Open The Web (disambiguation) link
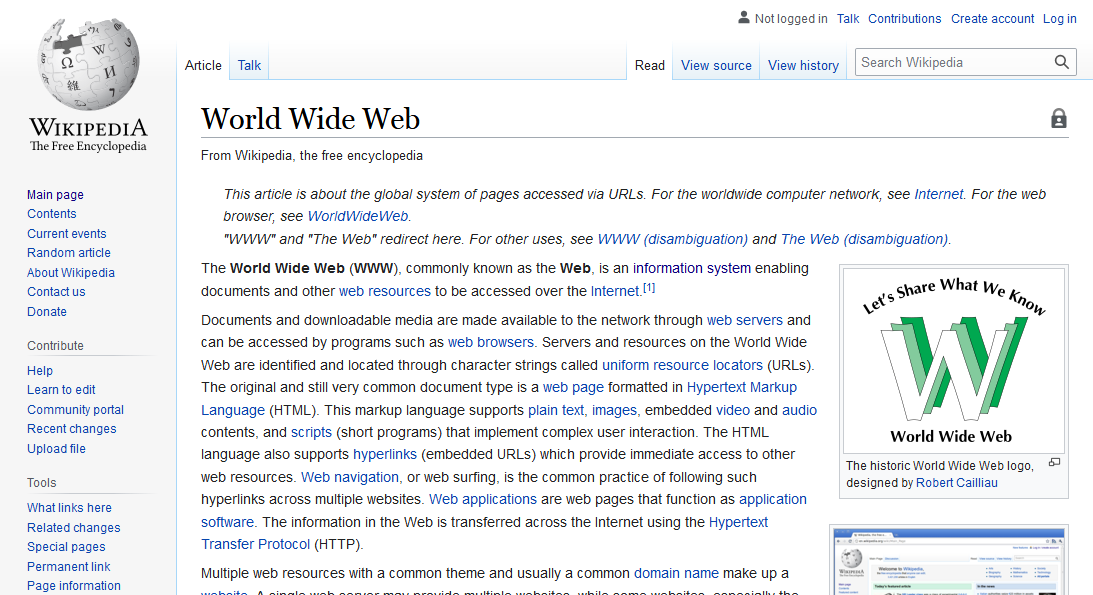 (864, 239)
